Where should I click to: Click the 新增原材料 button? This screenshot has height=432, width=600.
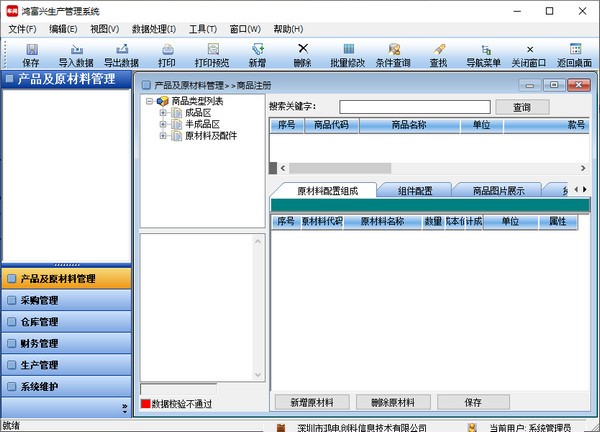coord(311,401)
